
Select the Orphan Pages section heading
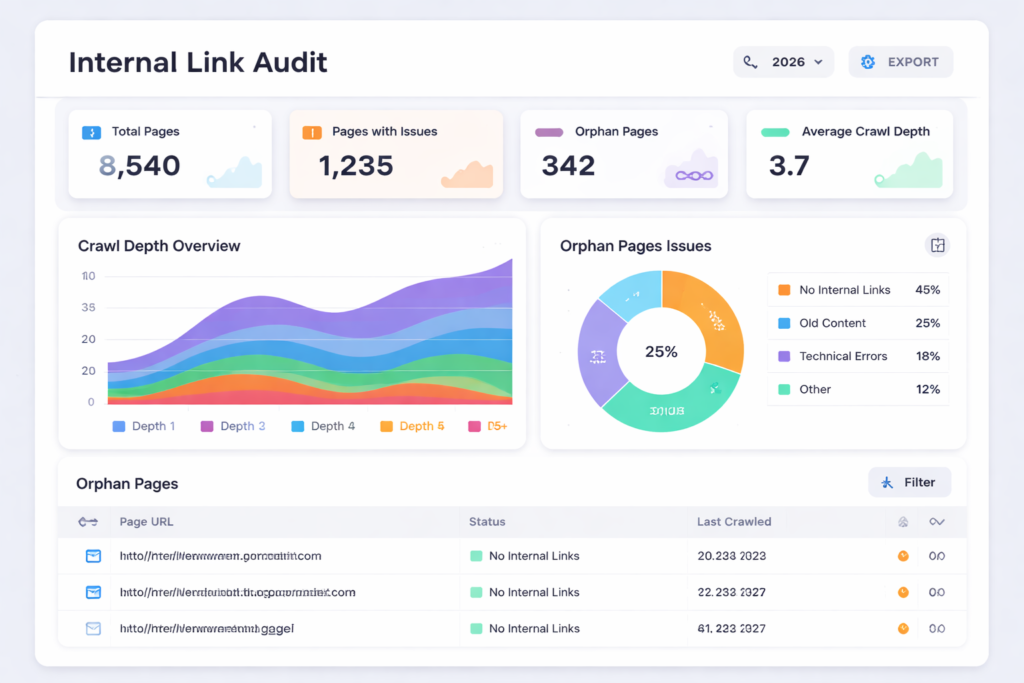[x=127, y=482]
